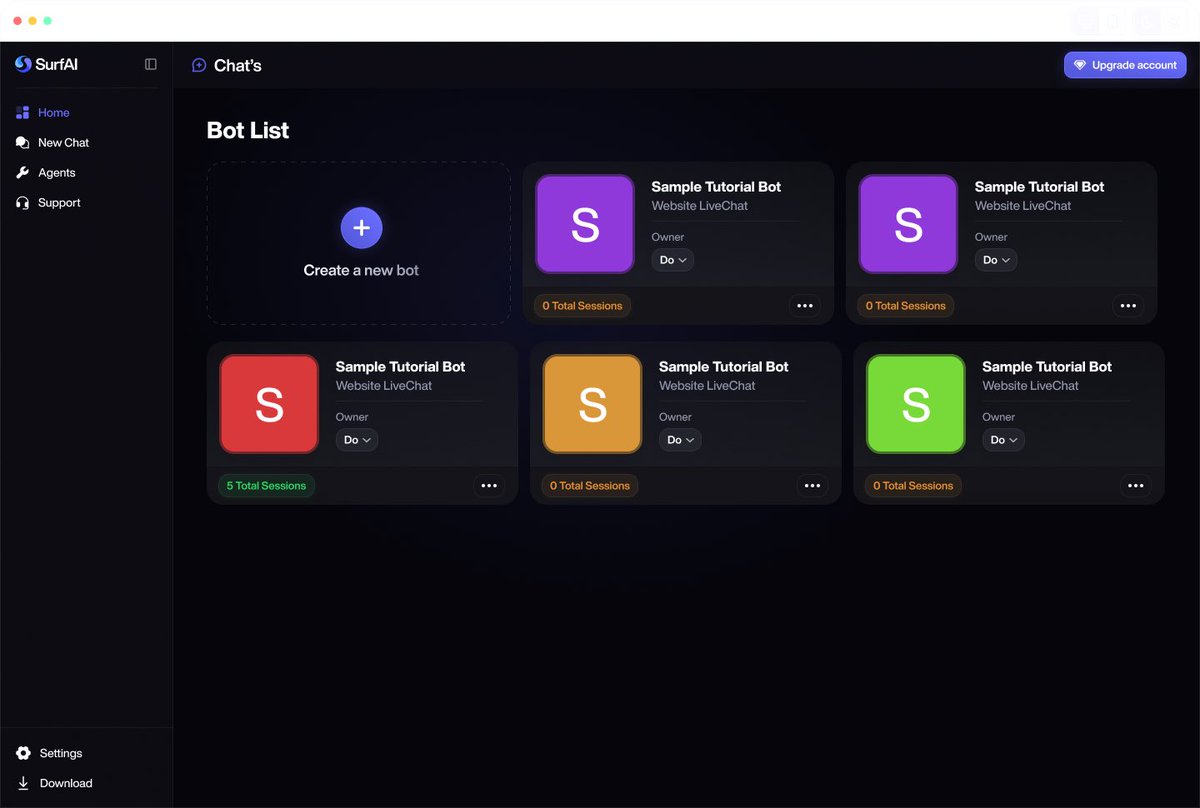The width and height of the screenshot is (1200, 808).
Task: Open more options on the orange bot card
Action: tap(812, 486)
